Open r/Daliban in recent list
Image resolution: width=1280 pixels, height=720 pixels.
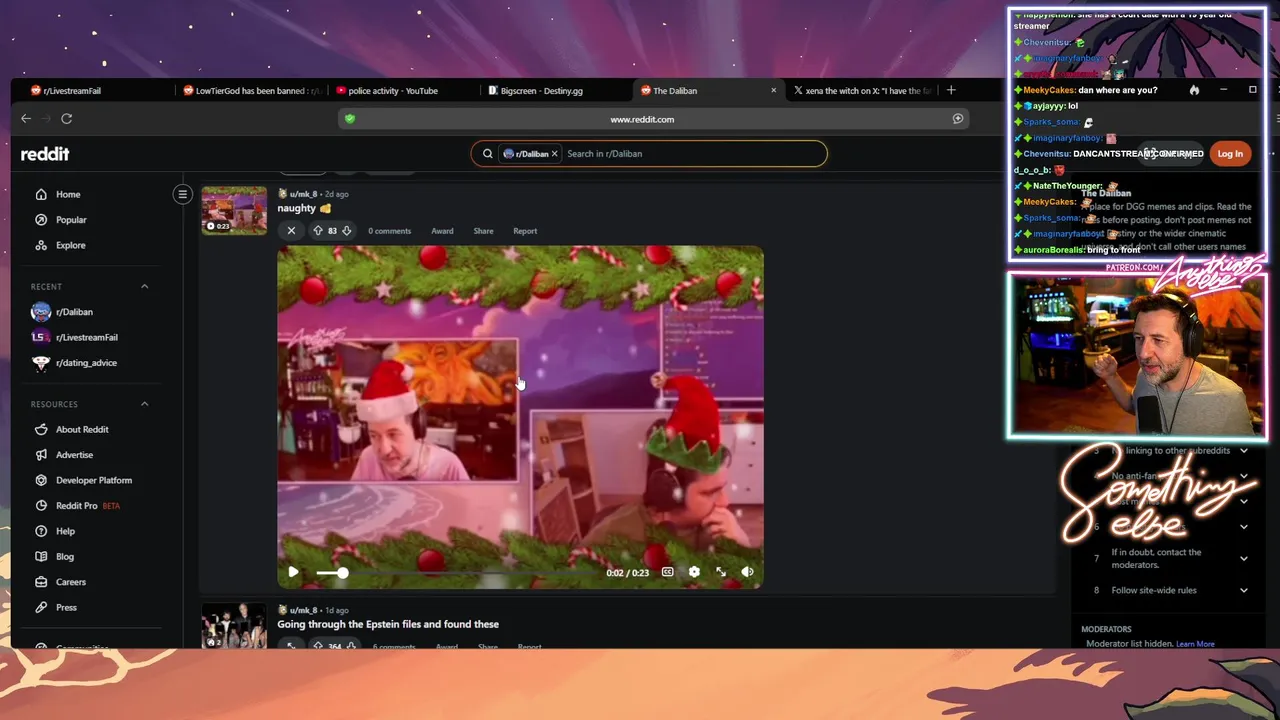point(74,312)
